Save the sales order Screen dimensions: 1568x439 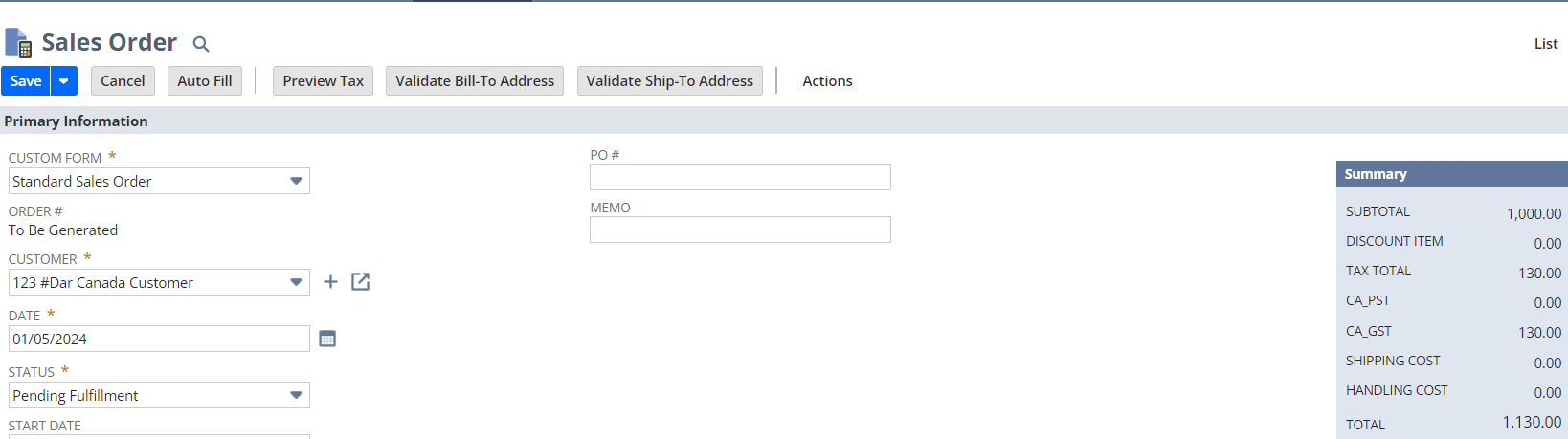point(26,81)
